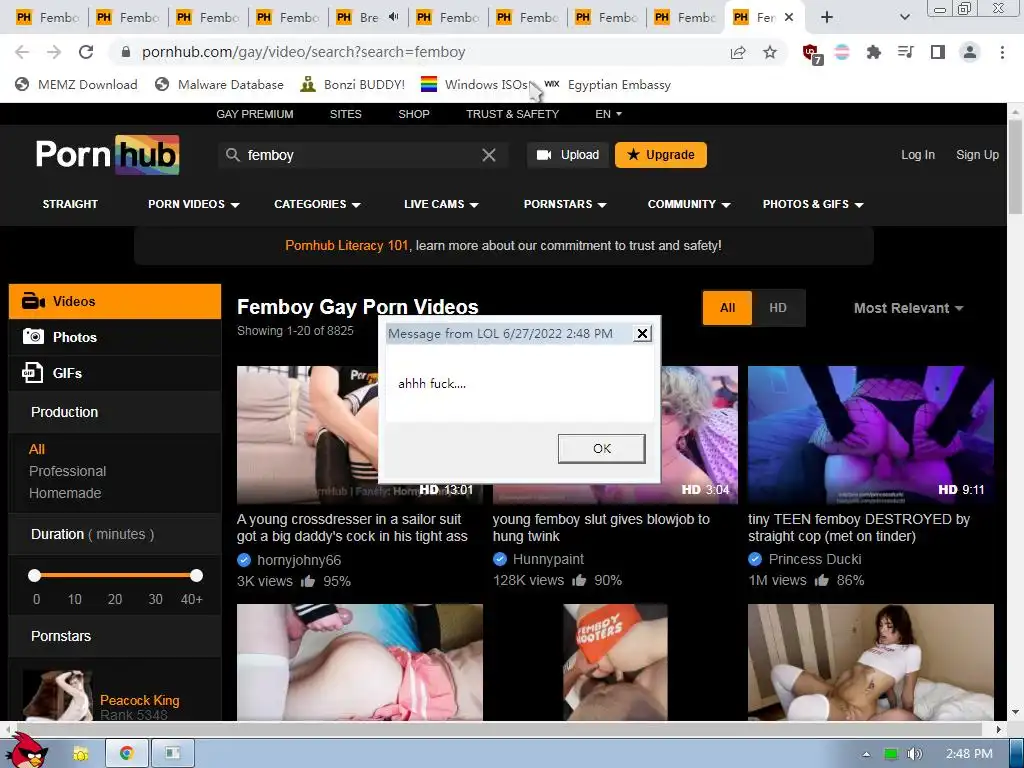Switch to the first browser tab
This screenshot has width=1024, height=768.
pos(47,18)
